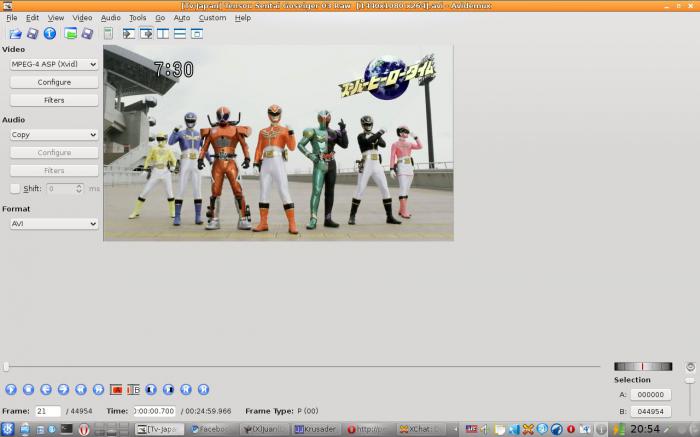Screen dimensions: 700x437
Task: Click the video Configure button
Action: pyautogui.click(x=54, y=82)
